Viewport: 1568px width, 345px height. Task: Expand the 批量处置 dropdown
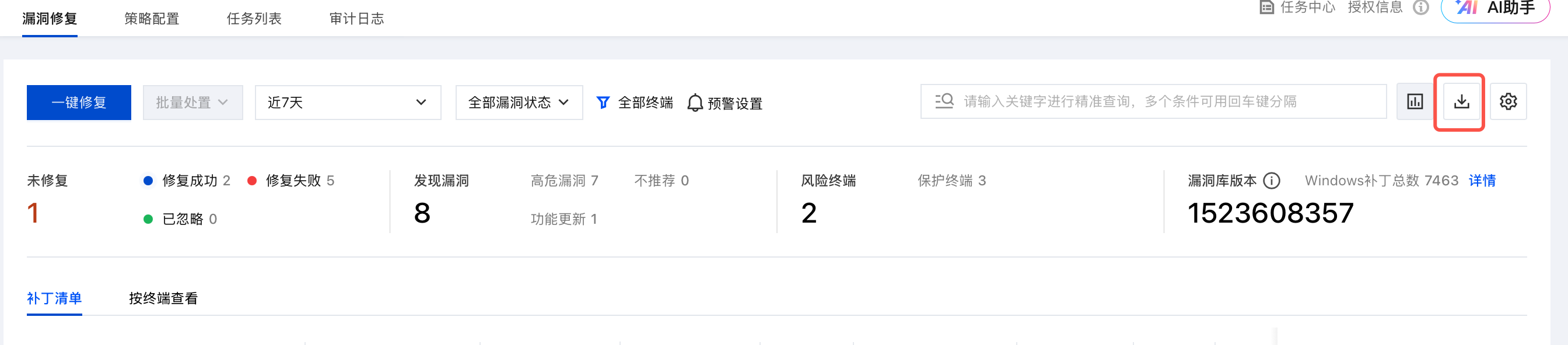[x=192, y=103]
